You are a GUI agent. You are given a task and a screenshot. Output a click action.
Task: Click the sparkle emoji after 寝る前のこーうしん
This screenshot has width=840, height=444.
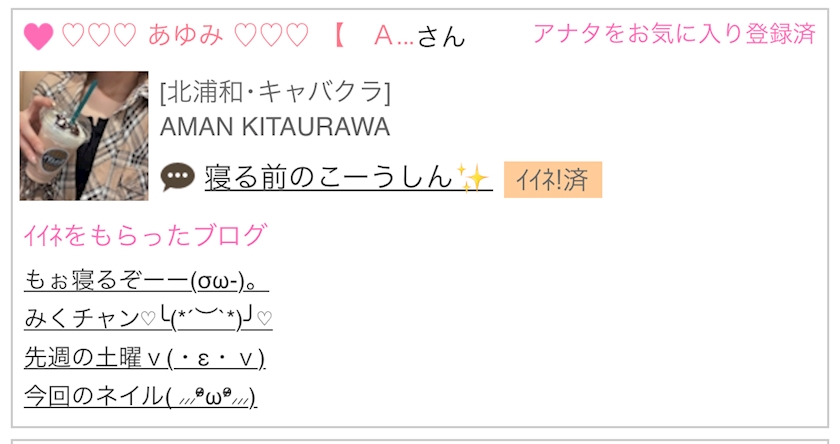[472, 178]
